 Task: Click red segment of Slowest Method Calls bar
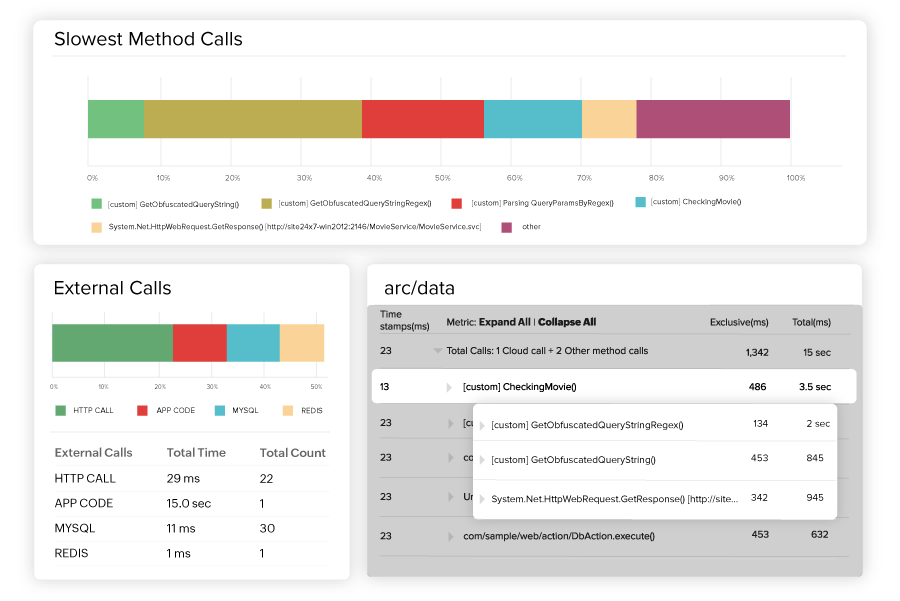(423, 119)
